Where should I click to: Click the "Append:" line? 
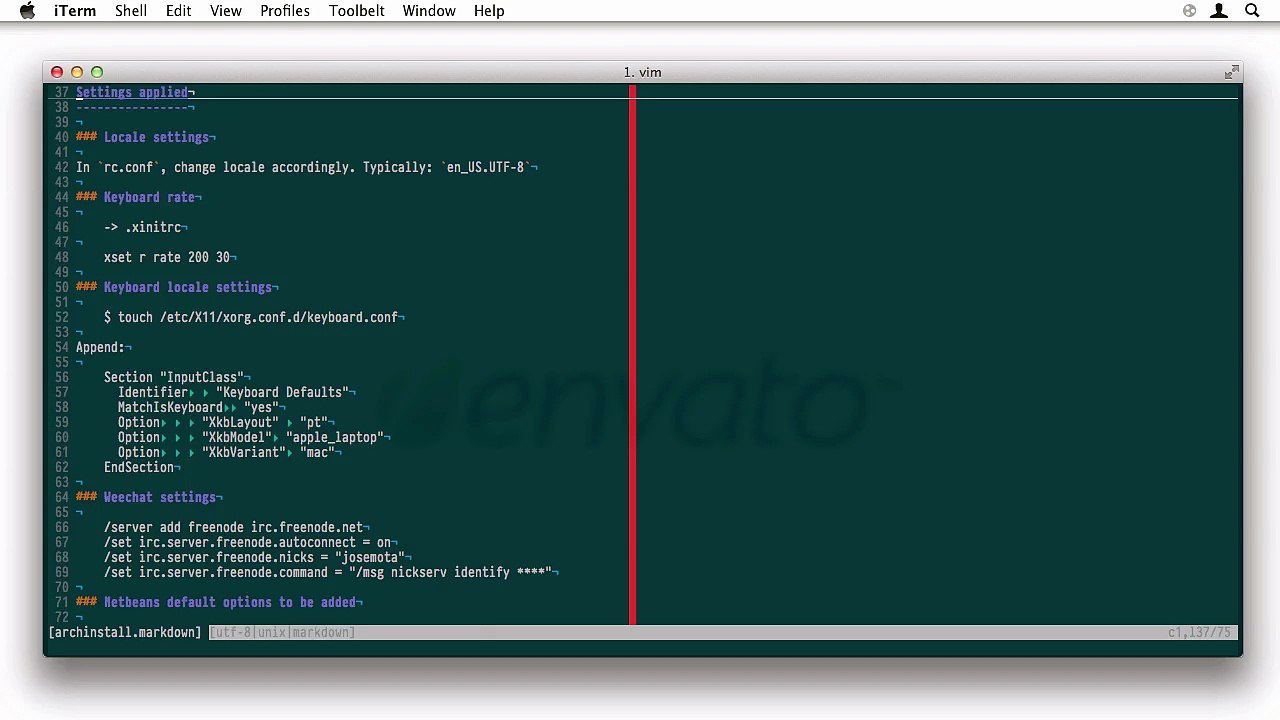point(100,347)
